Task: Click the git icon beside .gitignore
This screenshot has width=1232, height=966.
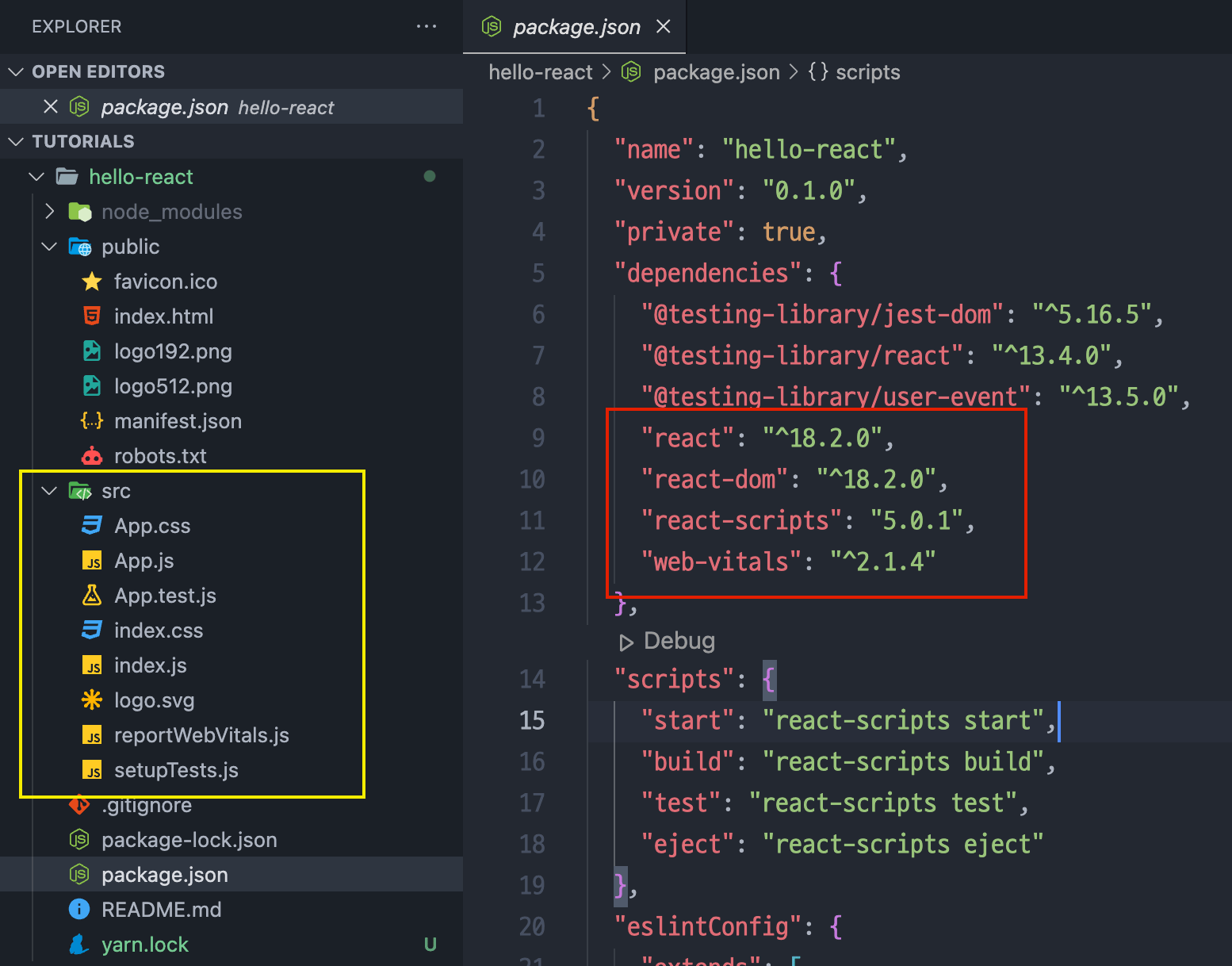Action: [79, 806]
